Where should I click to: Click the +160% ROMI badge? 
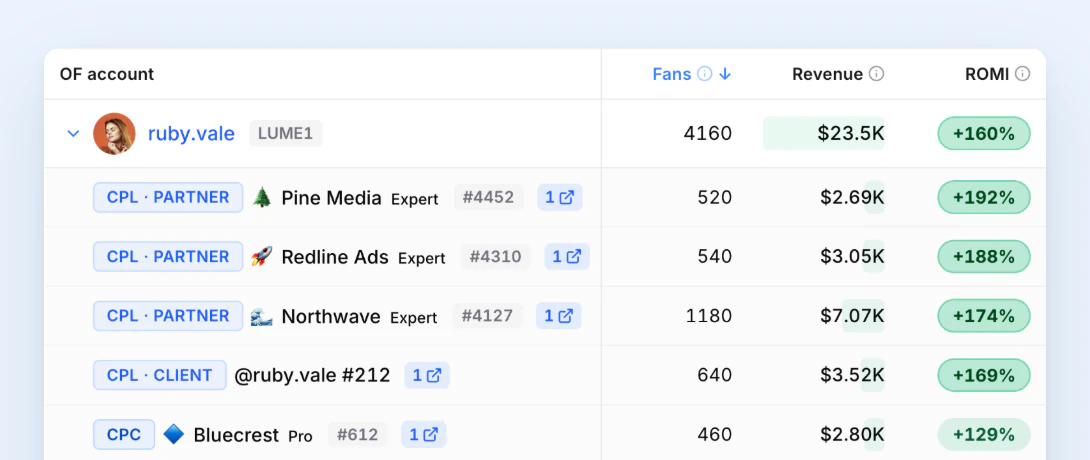coord(984,133)
